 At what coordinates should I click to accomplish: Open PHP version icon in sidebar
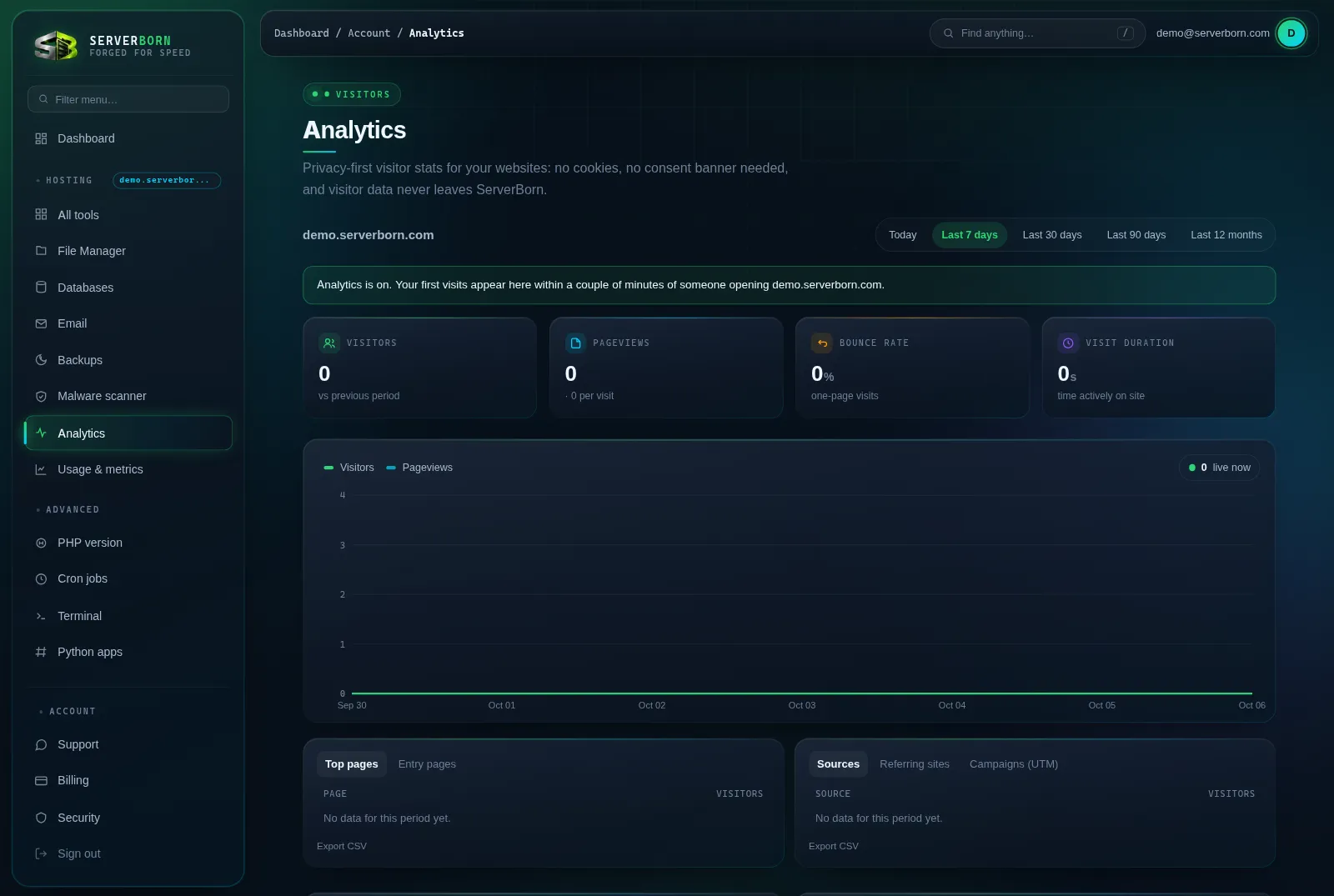[41, 543]
